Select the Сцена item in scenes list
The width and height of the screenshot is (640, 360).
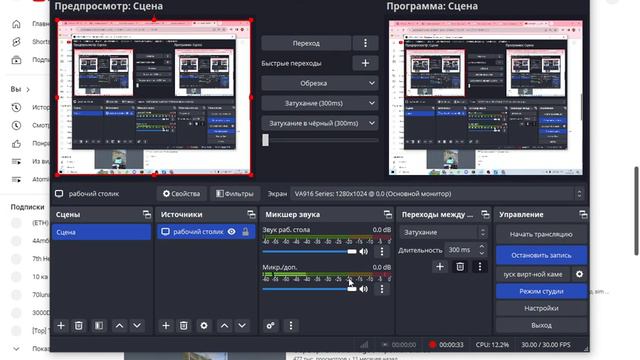pos(101,232)
